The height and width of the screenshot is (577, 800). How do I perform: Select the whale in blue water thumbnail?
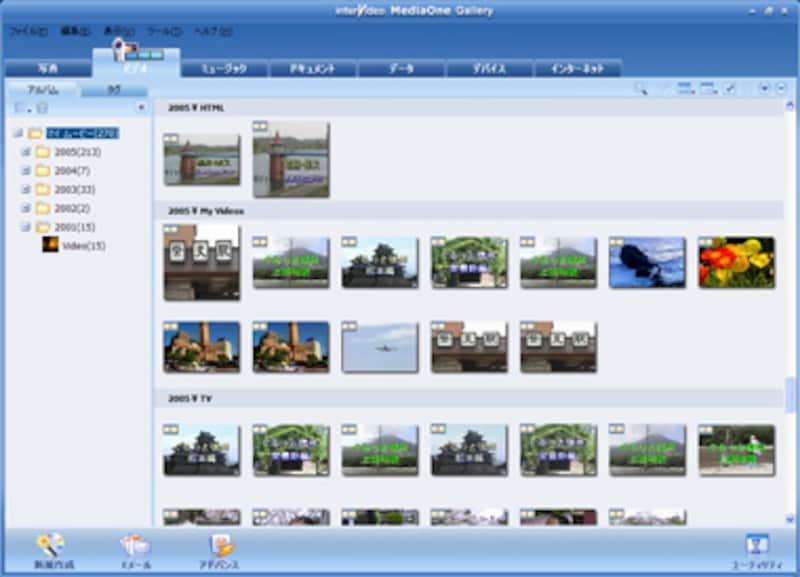pos(647,262)
